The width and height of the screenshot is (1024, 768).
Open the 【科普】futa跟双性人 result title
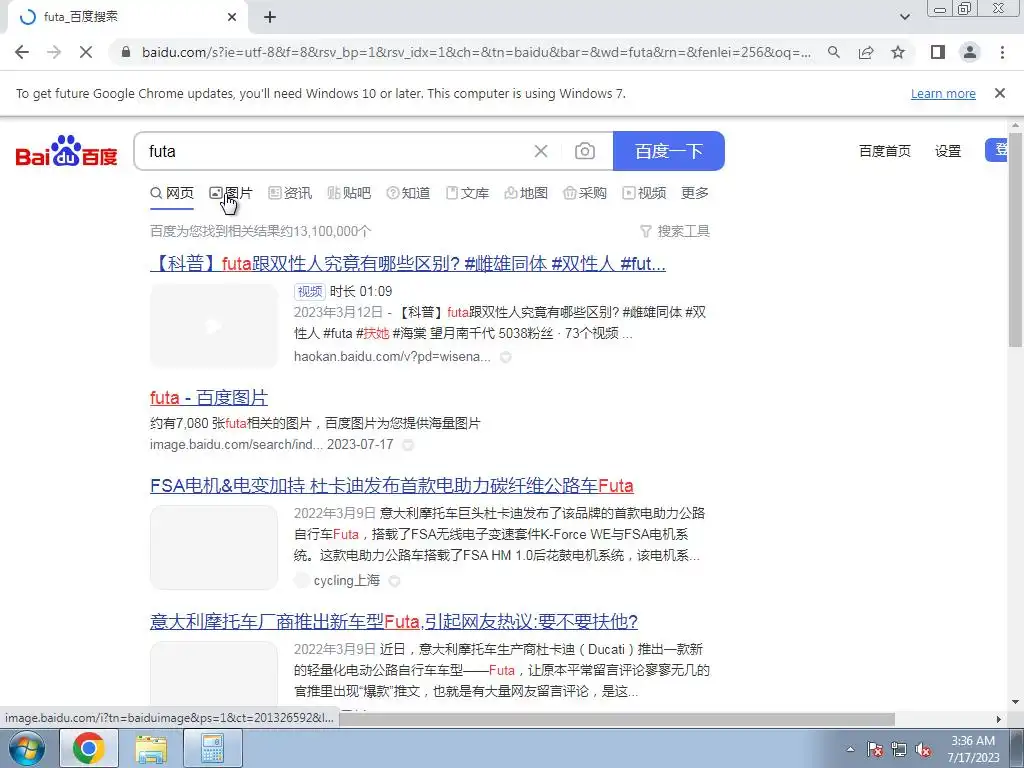pos(408,264)
